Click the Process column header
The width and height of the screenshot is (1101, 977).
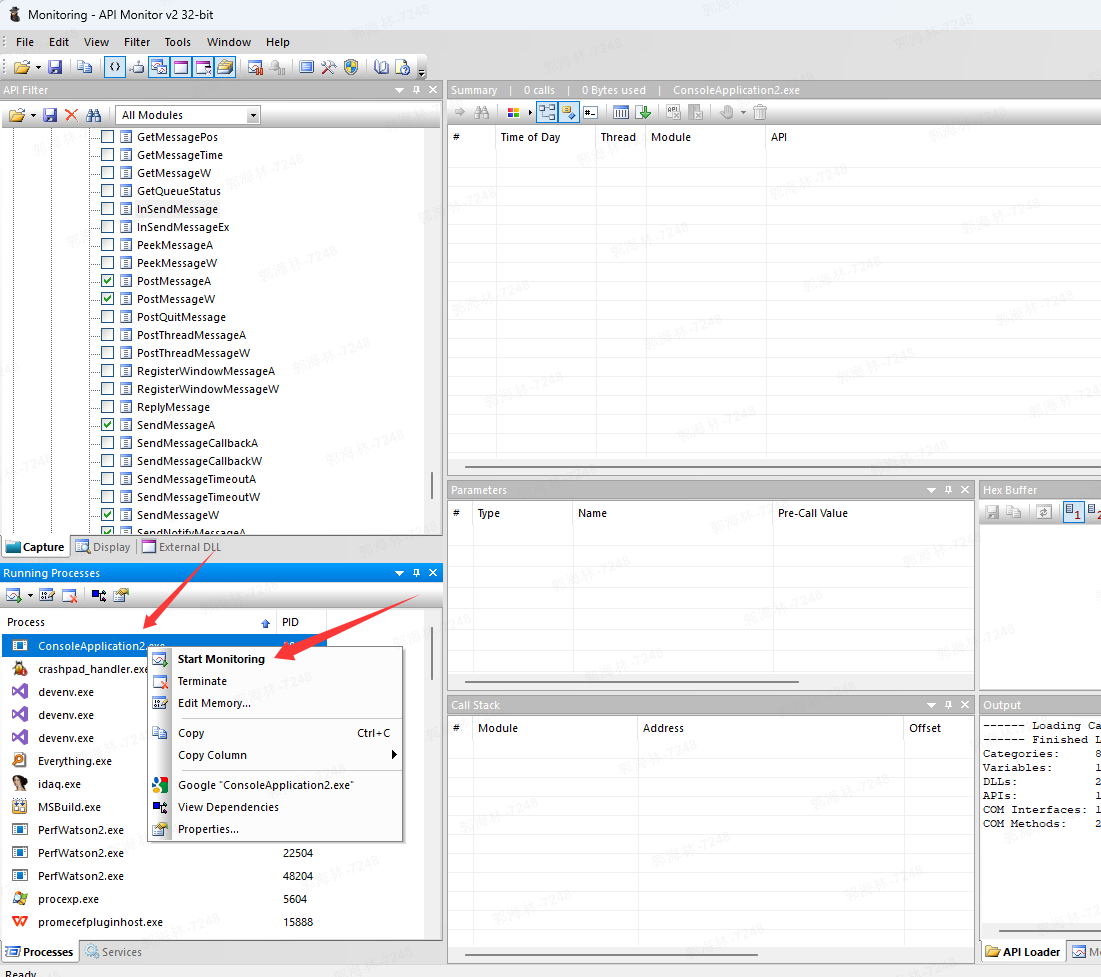[139, 622]
